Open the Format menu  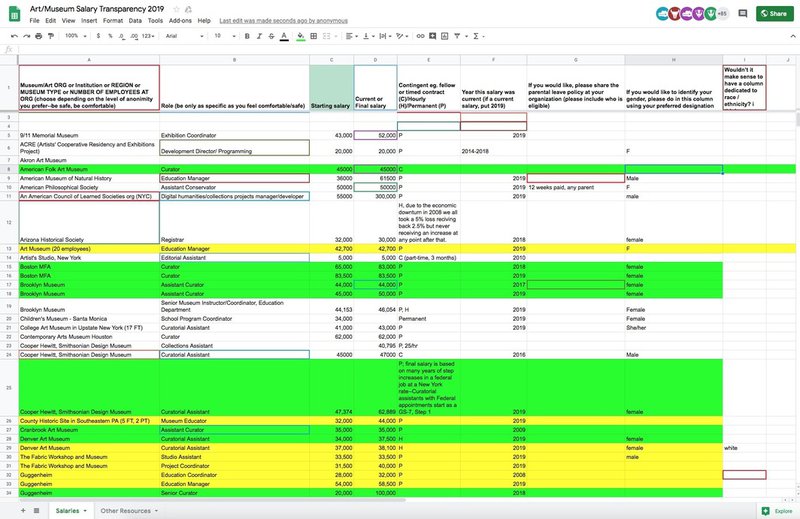pyautogui.click(x=111, y=20)
